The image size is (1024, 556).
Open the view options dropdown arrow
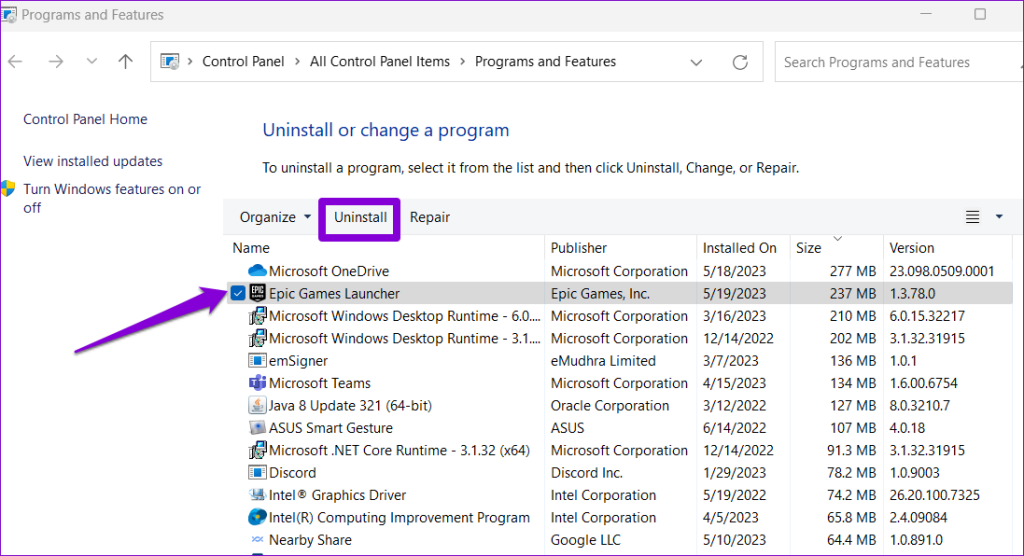pos(999,217)
